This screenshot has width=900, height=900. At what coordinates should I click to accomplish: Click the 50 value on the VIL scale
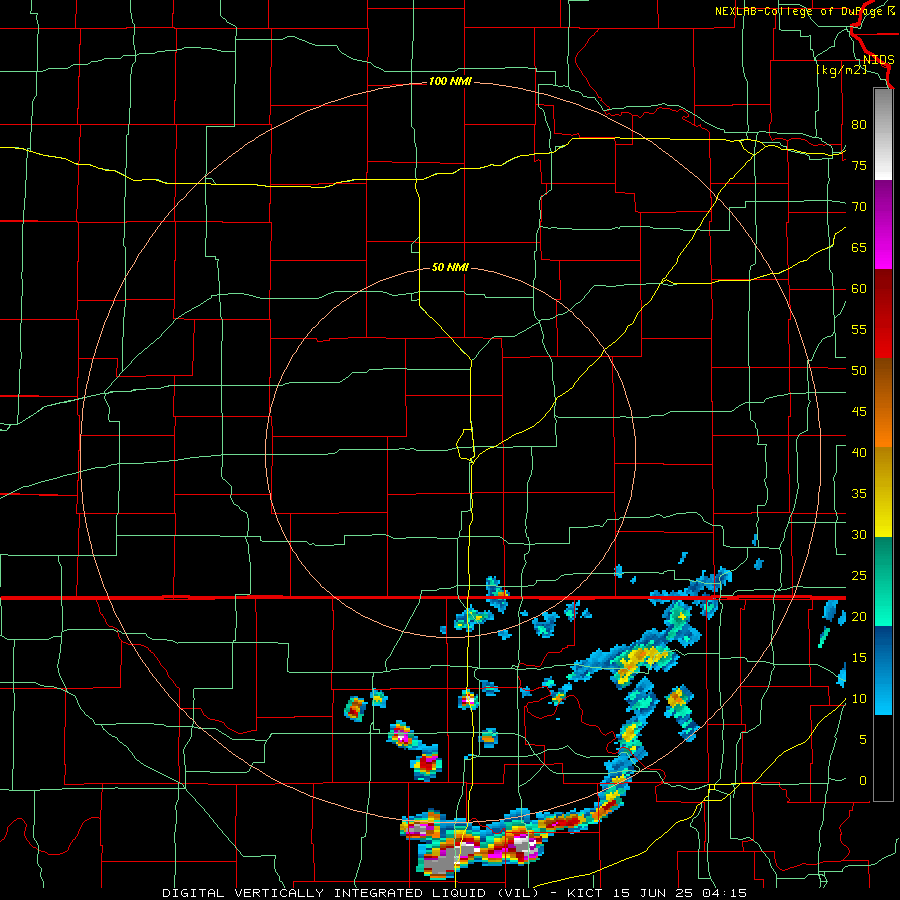click(859, 370)
